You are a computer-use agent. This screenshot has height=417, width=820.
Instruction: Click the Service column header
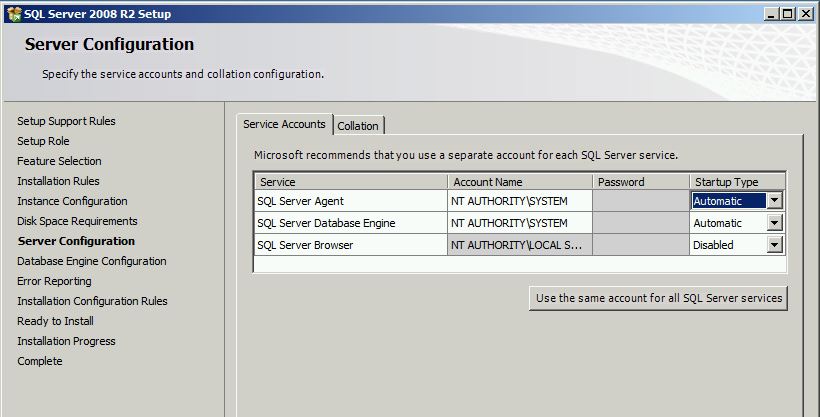350,182
